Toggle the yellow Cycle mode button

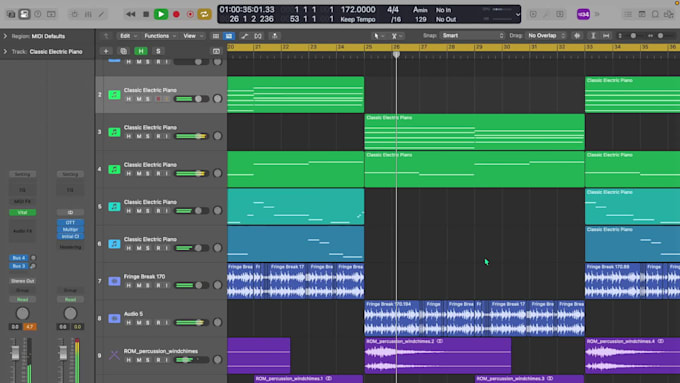(x=204, y=14)
